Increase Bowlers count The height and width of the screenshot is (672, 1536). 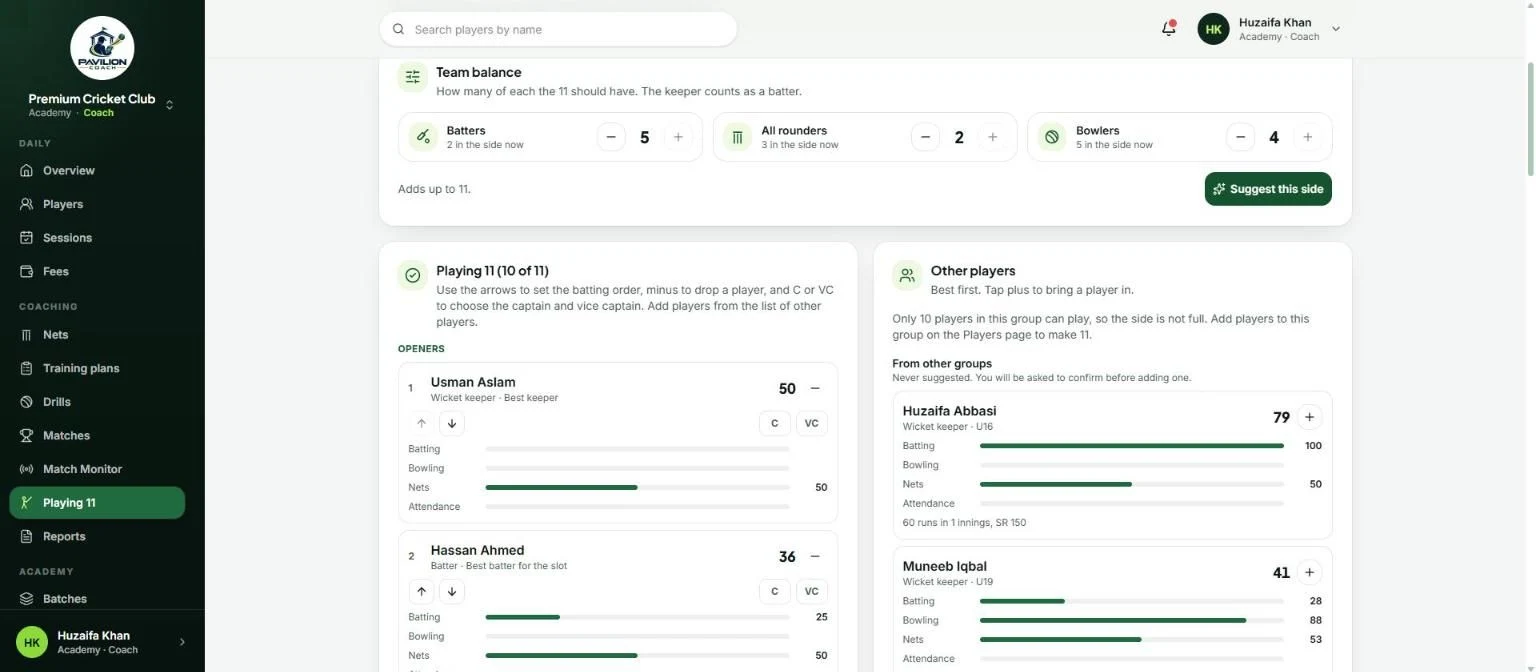1307,137
